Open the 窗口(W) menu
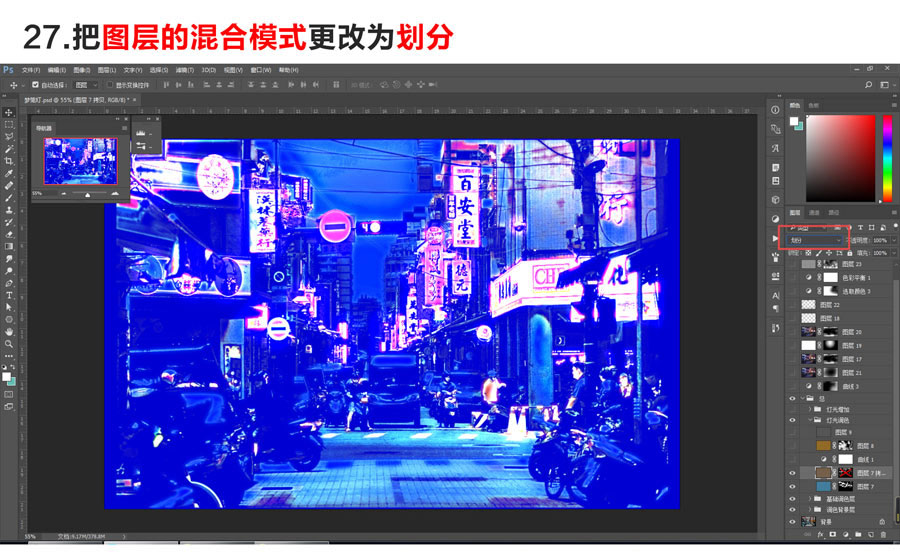 pos(261,70)
